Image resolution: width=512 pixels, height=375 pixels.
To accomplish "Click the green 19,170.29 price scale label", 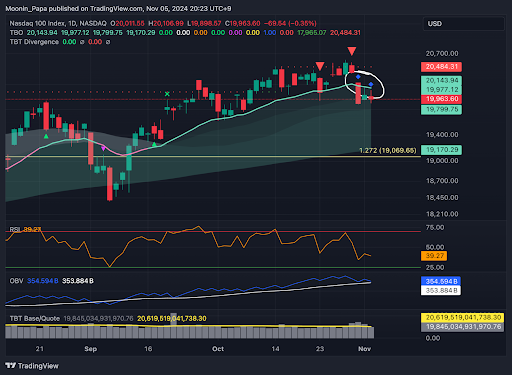I will [441, 150].
